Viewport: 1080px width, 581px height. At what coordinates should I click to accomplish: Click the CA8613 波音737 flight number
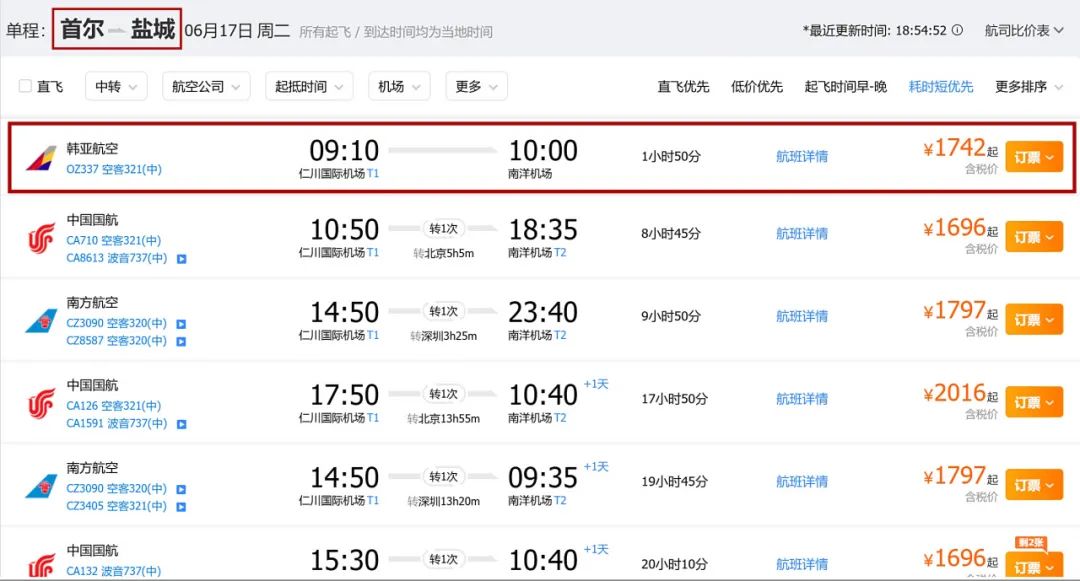point(116,258)
